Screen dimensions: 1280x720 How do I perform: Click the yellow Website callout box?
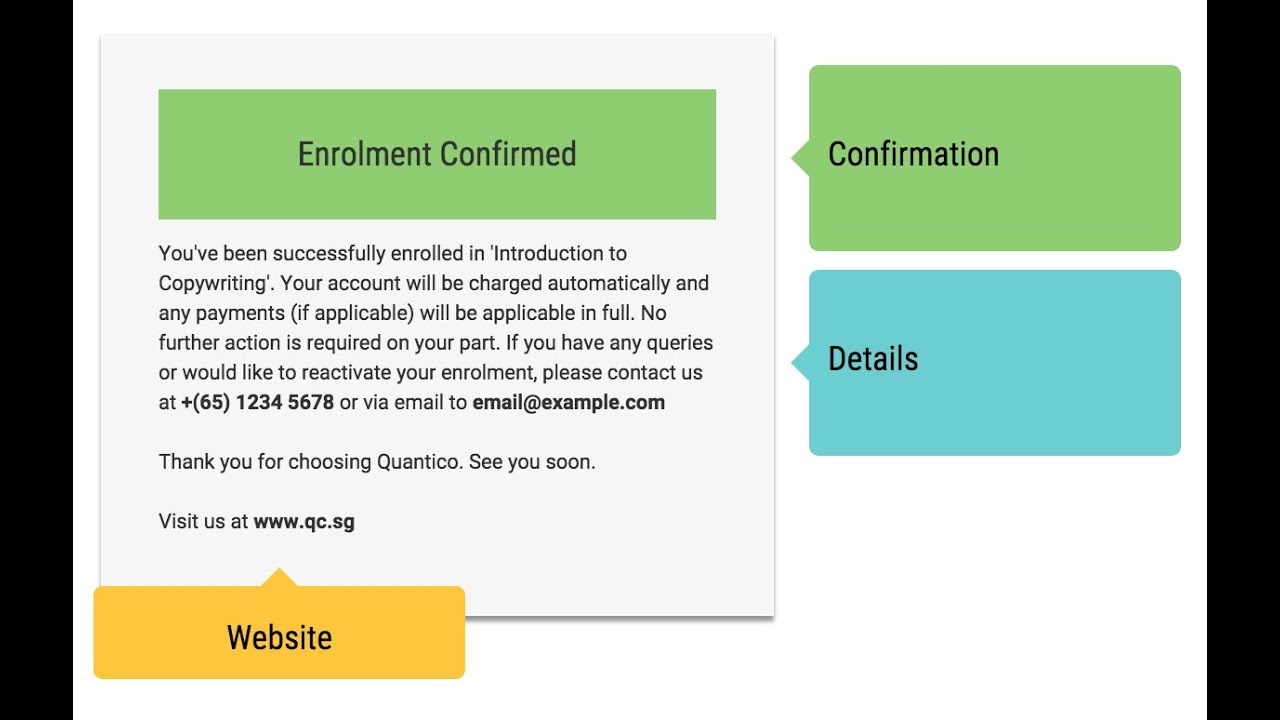tap(279, 637)
